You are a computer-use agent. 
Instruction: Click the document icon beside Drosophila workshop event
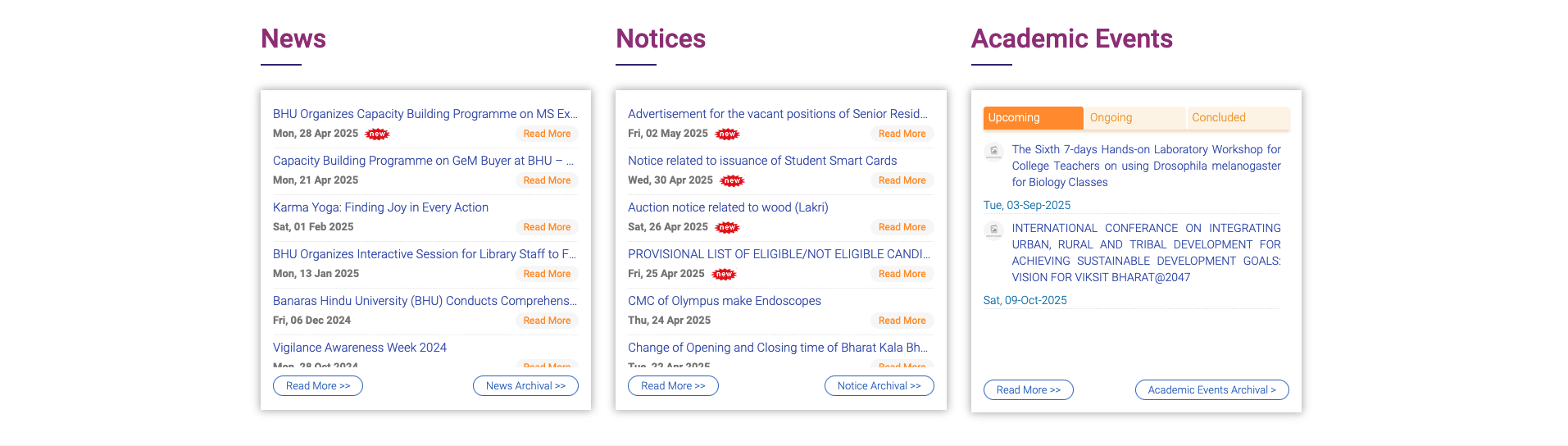pos(993,151)
